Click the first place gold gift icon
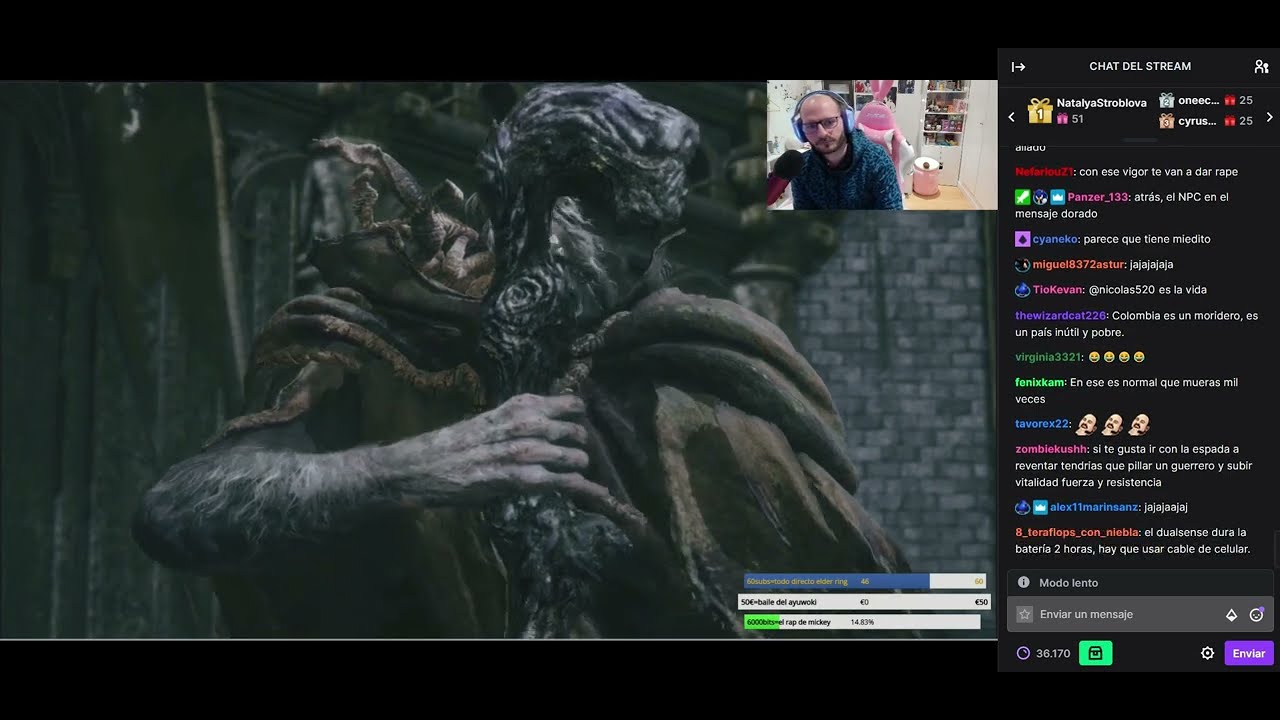The width and height of the screenshot is (1280, 720). pos(1040,111)
